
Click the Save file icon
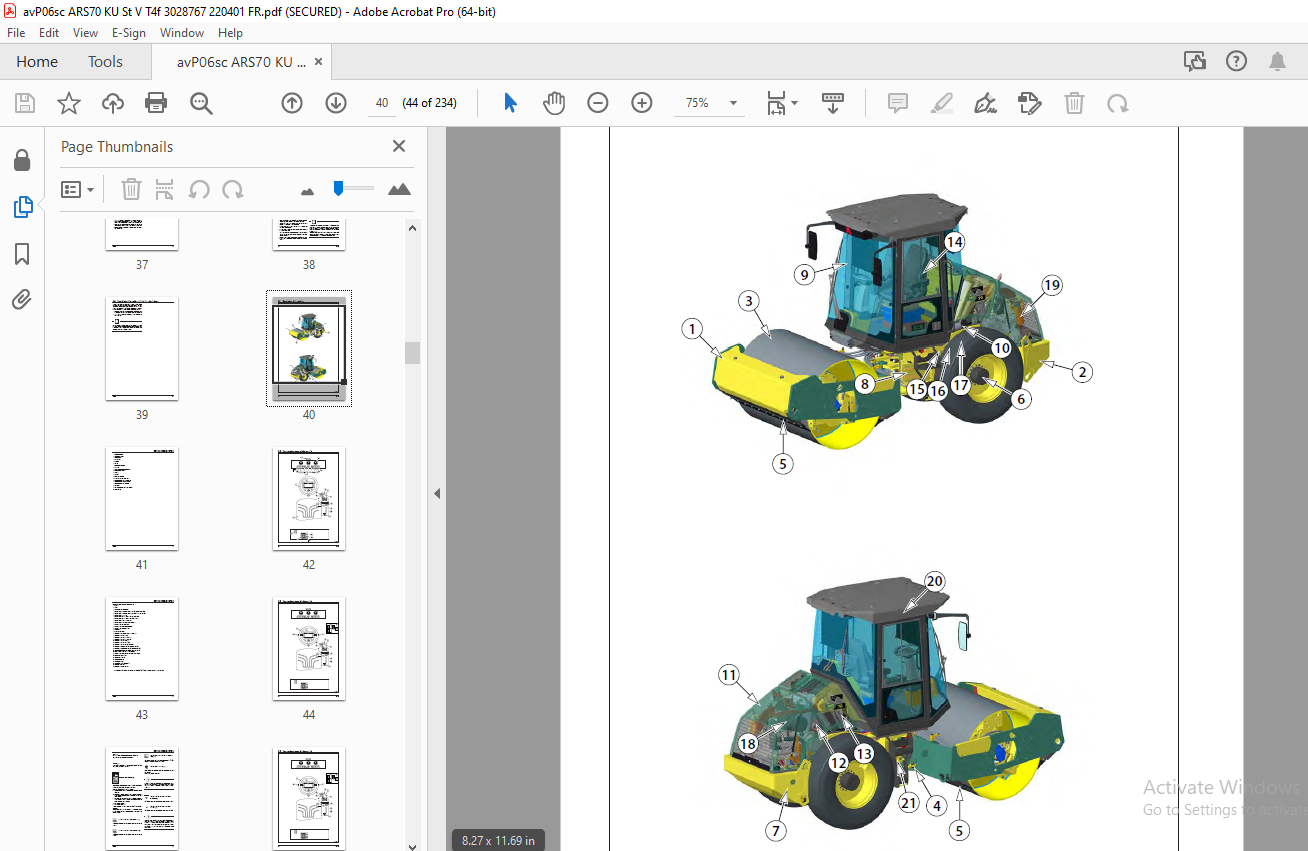click(25, 103)
